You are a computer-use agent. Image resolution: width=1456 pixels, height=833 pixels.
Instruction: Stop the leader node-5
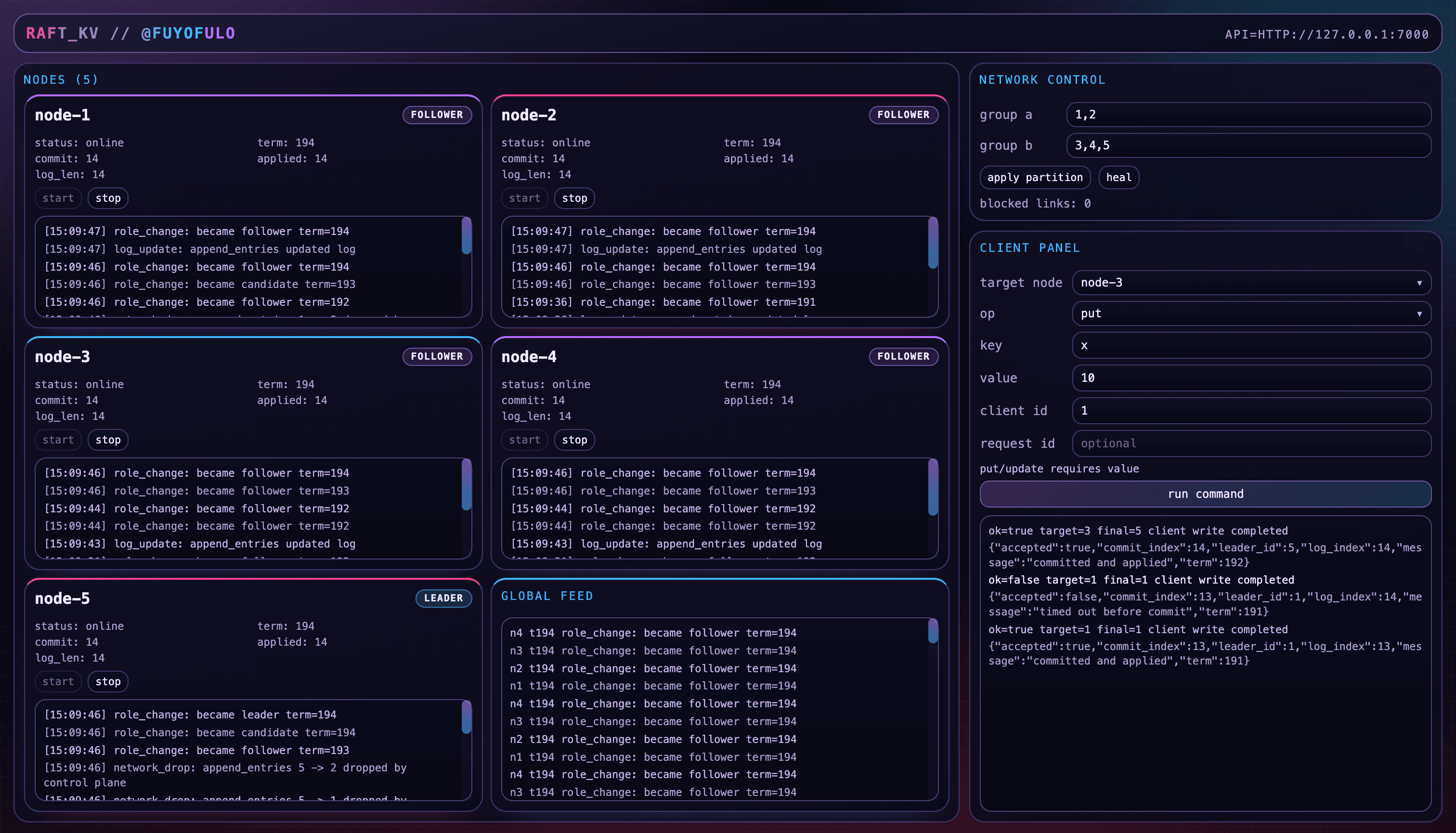(x=107, y=681)
